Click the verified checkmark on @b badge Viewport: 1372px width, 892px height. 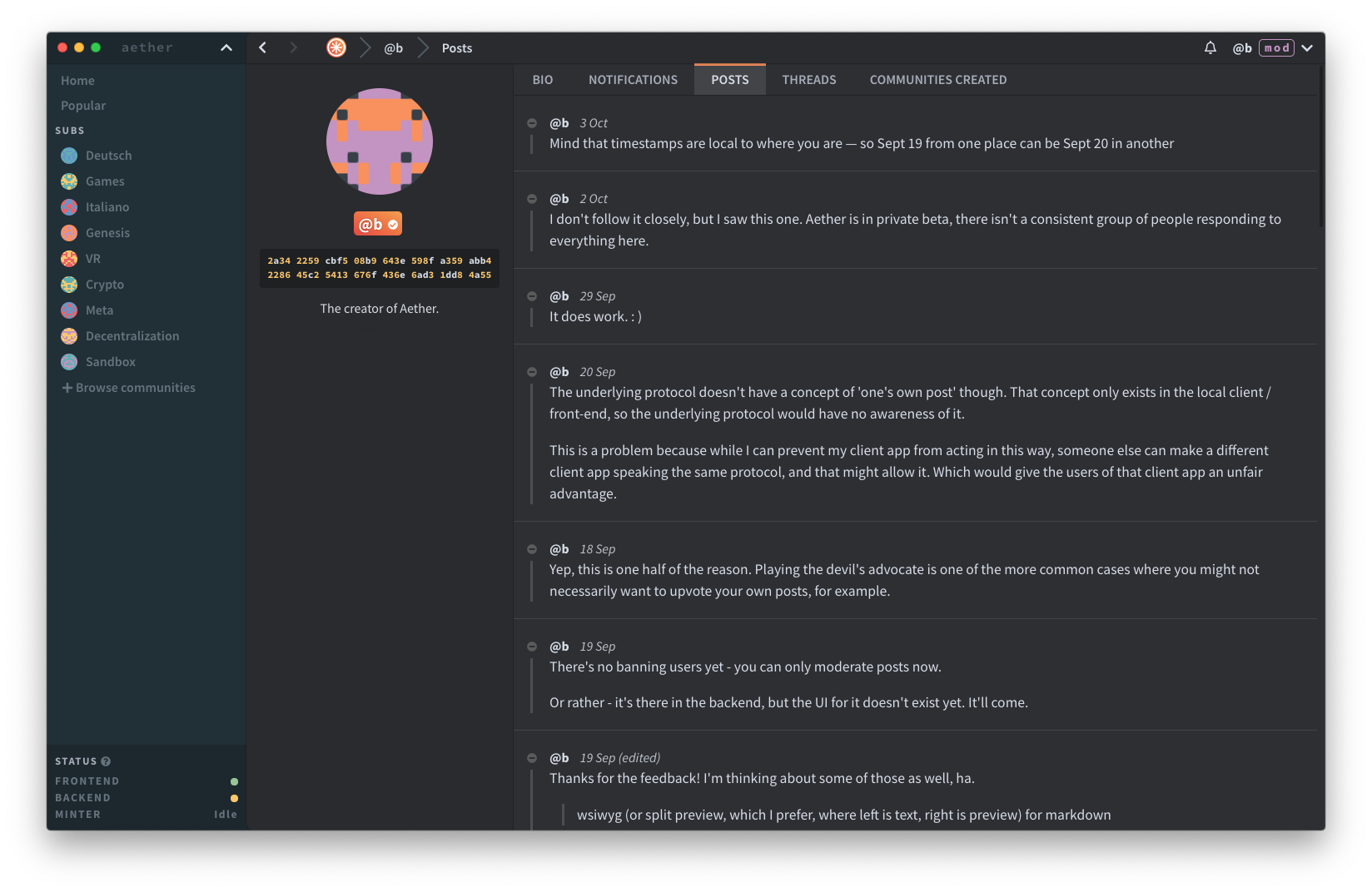pyautogui.click(x=393, y=225)
